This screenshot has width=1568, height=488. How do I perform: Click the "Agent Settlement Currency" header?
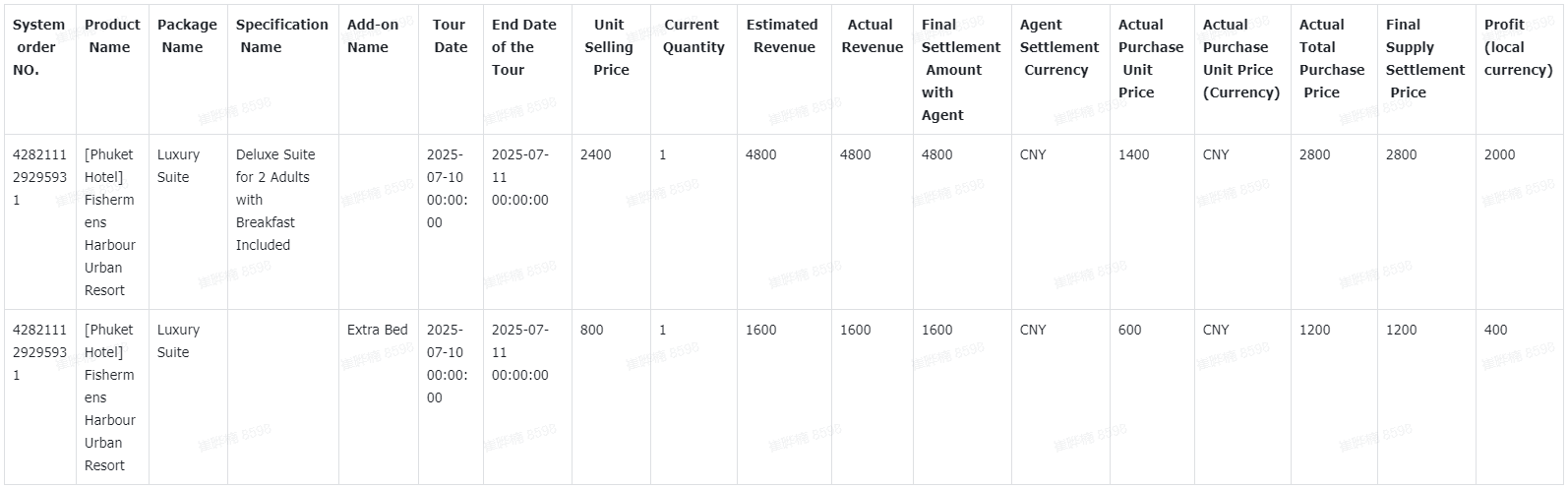click(x=1058, y=47)
